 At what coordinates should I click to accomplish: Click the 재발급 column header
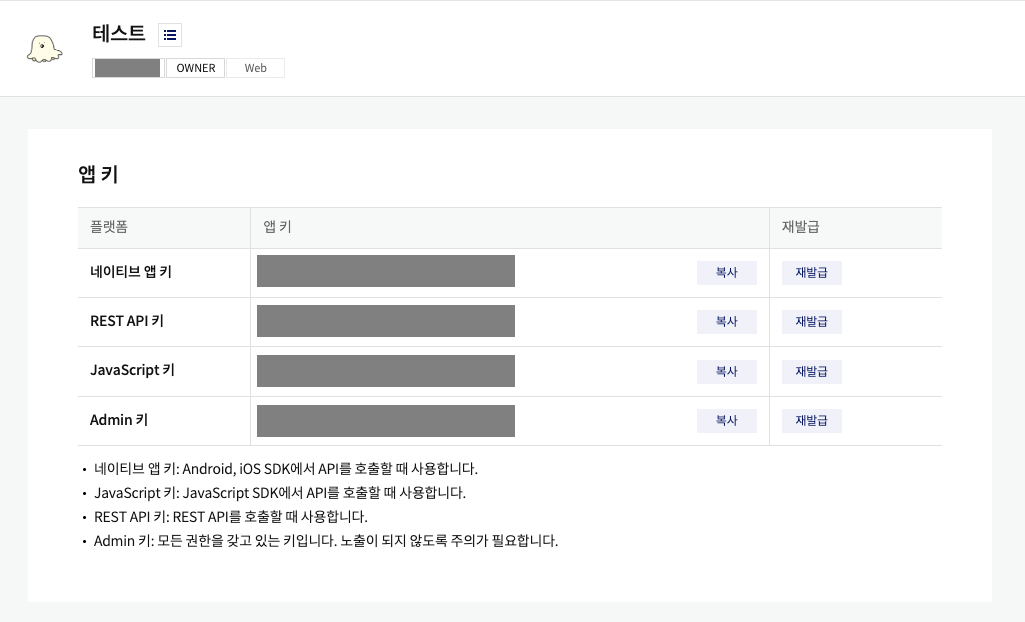pyautogui.click(x=800, y=227)
